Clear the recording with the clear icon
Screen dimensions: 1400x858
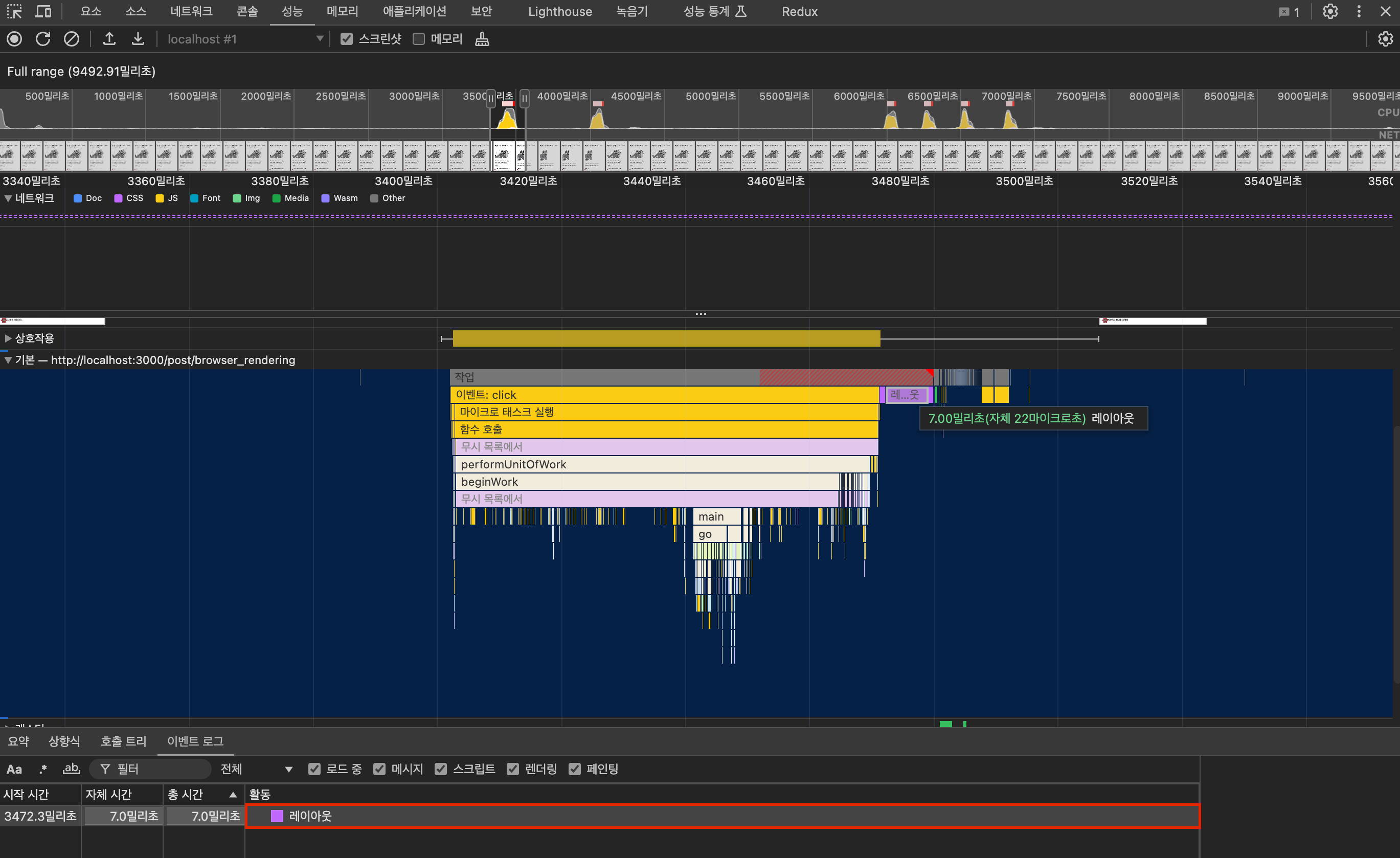pyautogui.click(x=72, y=39)
